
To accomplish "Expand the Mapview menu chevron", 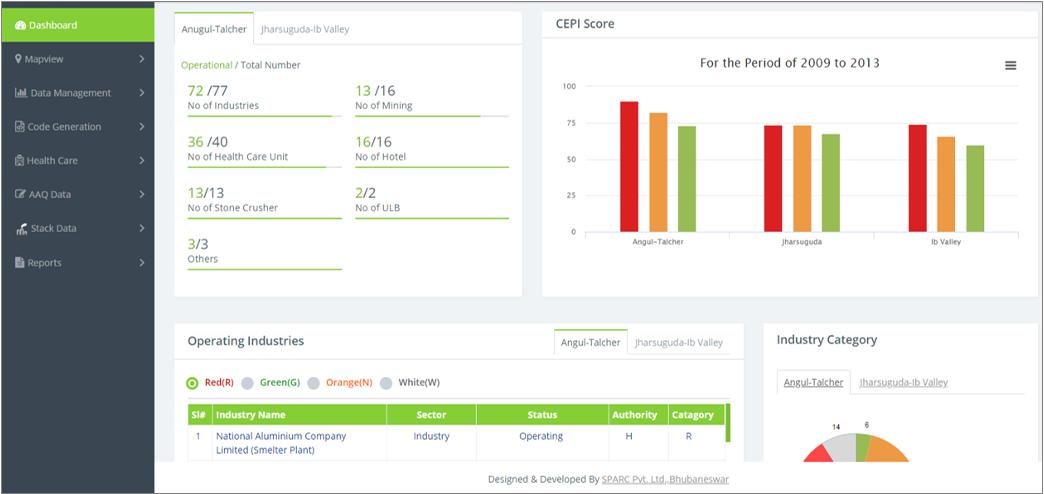I will [x=142, y=59].
